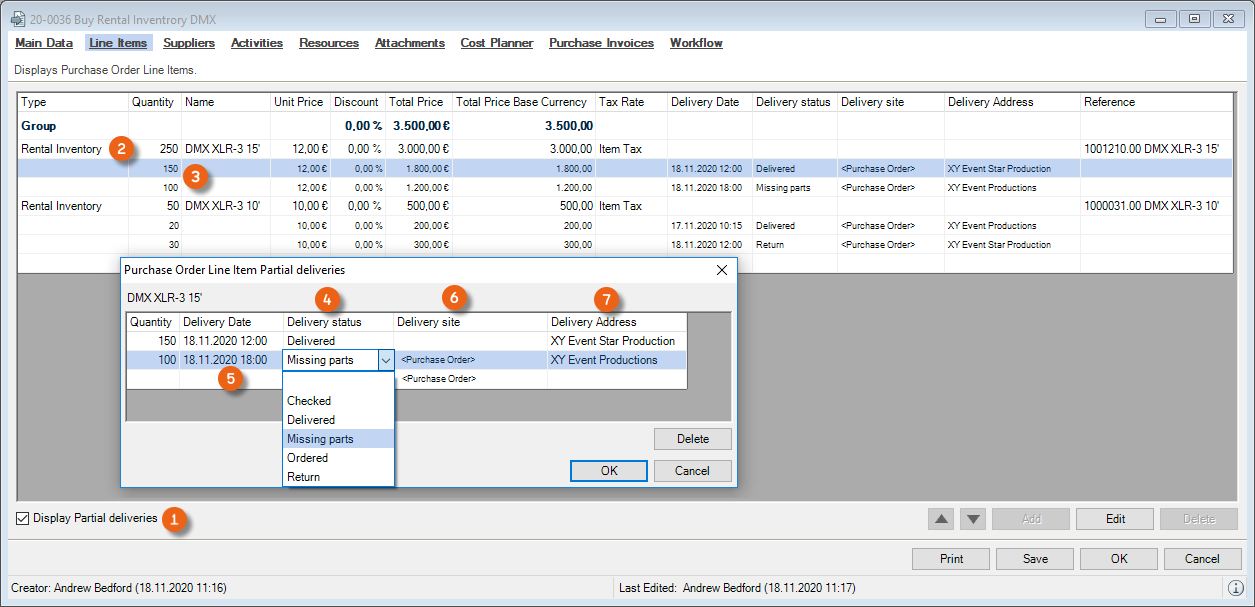The width and height of the screenshot is (1255, 607).
Task: Switch to the Suppliers tab
Action: click(189, 43)
